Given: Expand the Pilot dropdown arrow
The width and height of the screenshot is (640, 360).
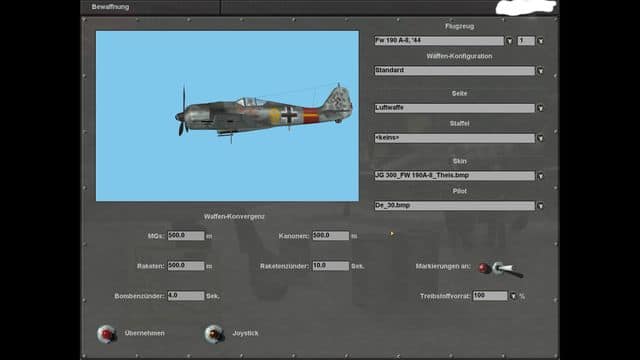Looking at the screenshot, I should (x=540, y=206).
